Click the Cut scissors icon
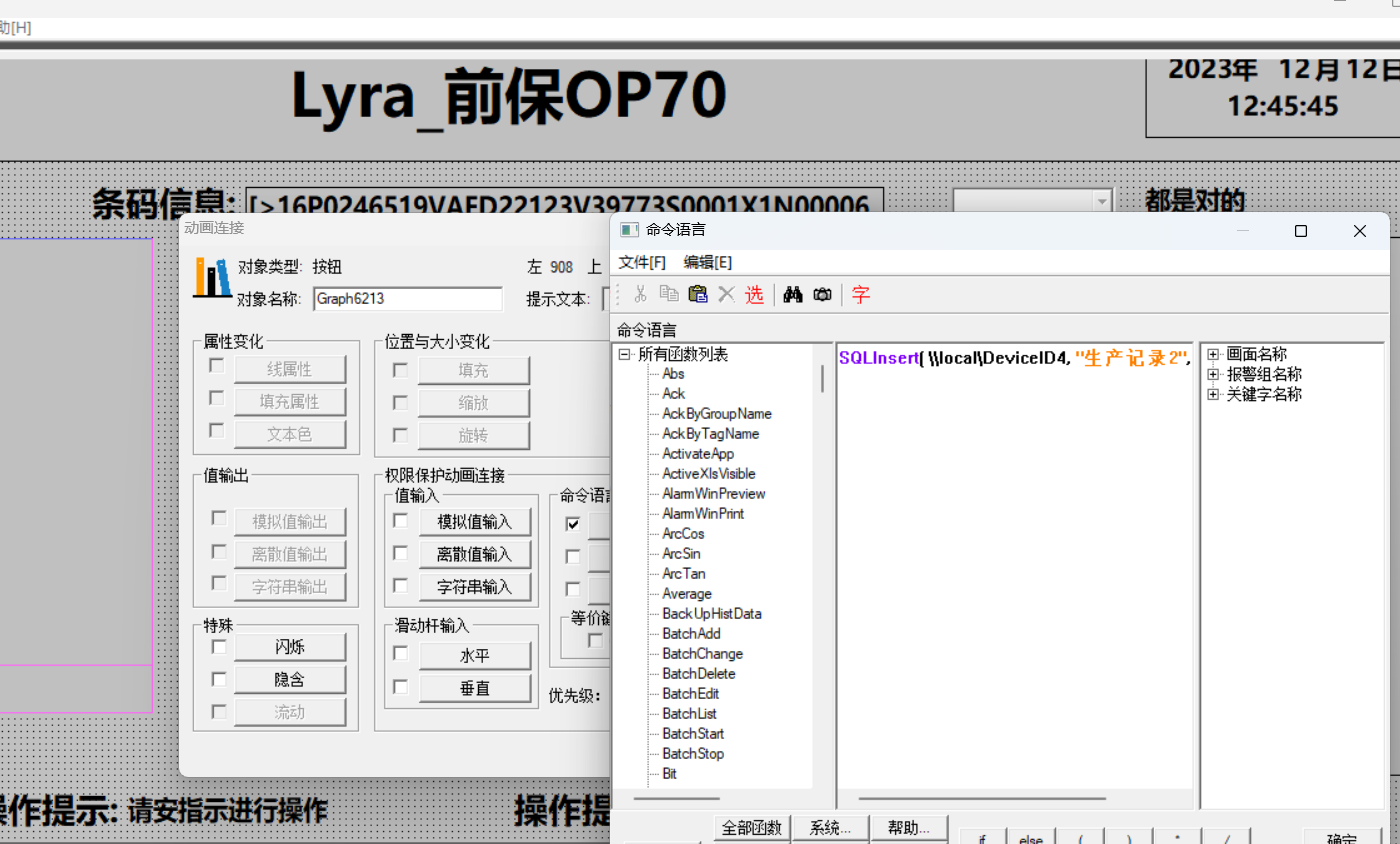Viewport: 1400px width, 844px height. (x=641, y=294)
